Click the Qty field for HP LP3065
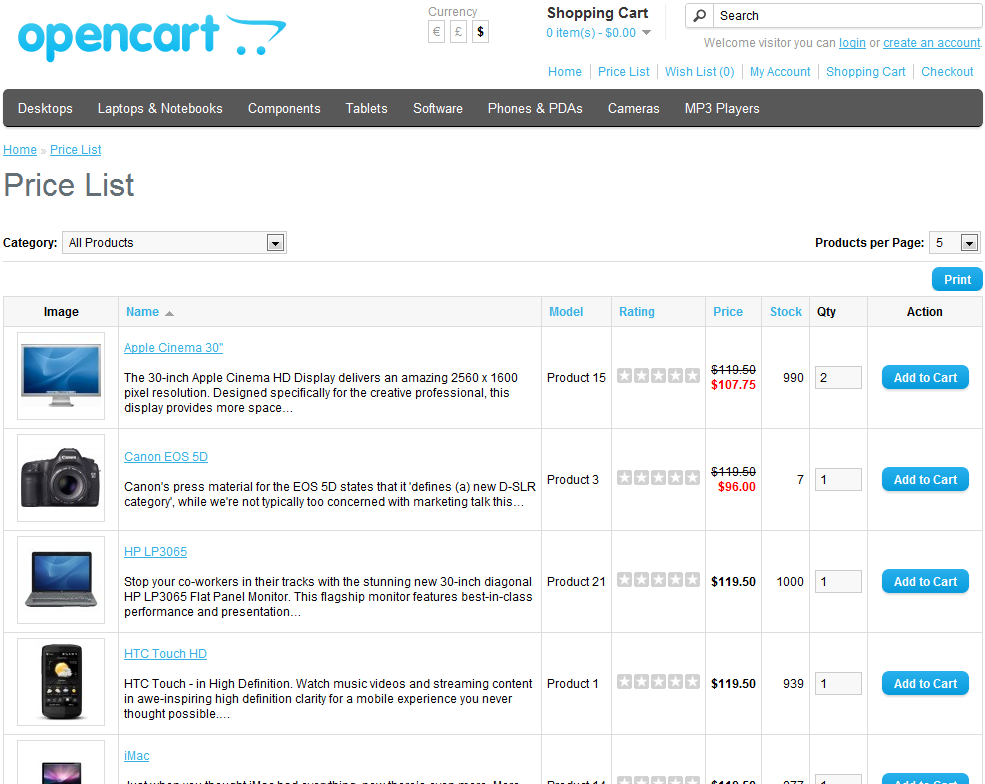Image resolution: width=985 pixels, height=784 pixels. [x=838, y=582]
